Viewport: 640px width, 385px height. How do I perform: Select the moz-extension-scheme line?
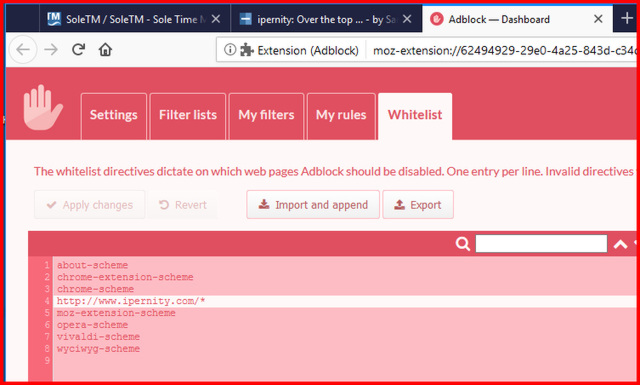[x=116, y=313]
